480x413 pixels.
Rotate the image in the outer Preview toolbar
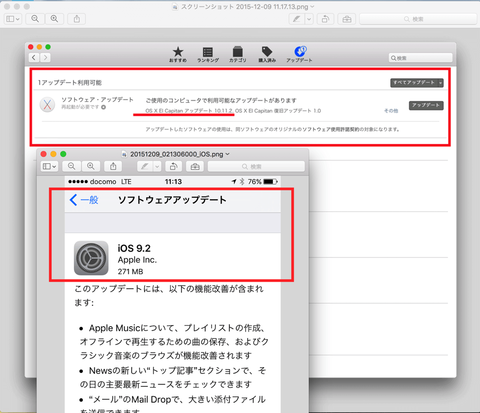(x=325, y=19)
